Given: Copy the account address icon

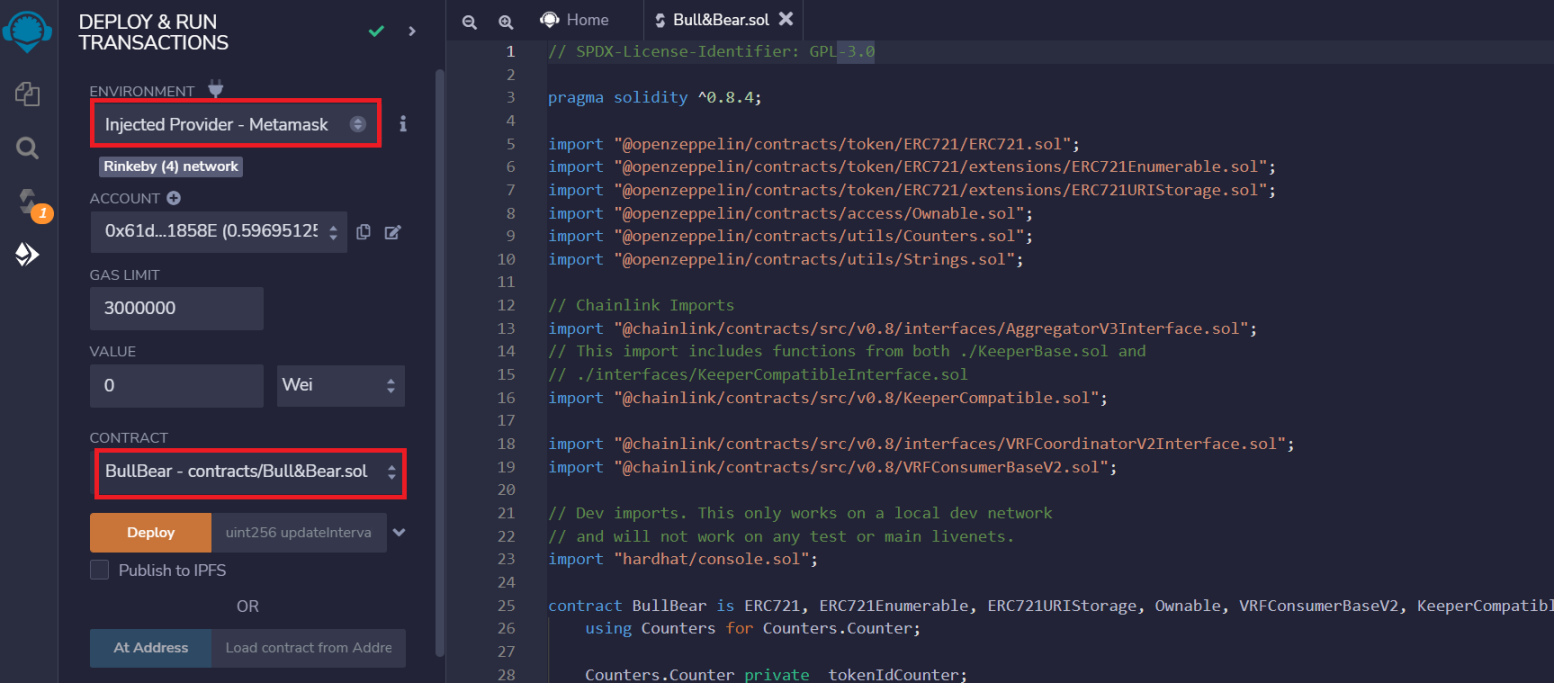Looking at the screenshot, I should pos(363,232).
